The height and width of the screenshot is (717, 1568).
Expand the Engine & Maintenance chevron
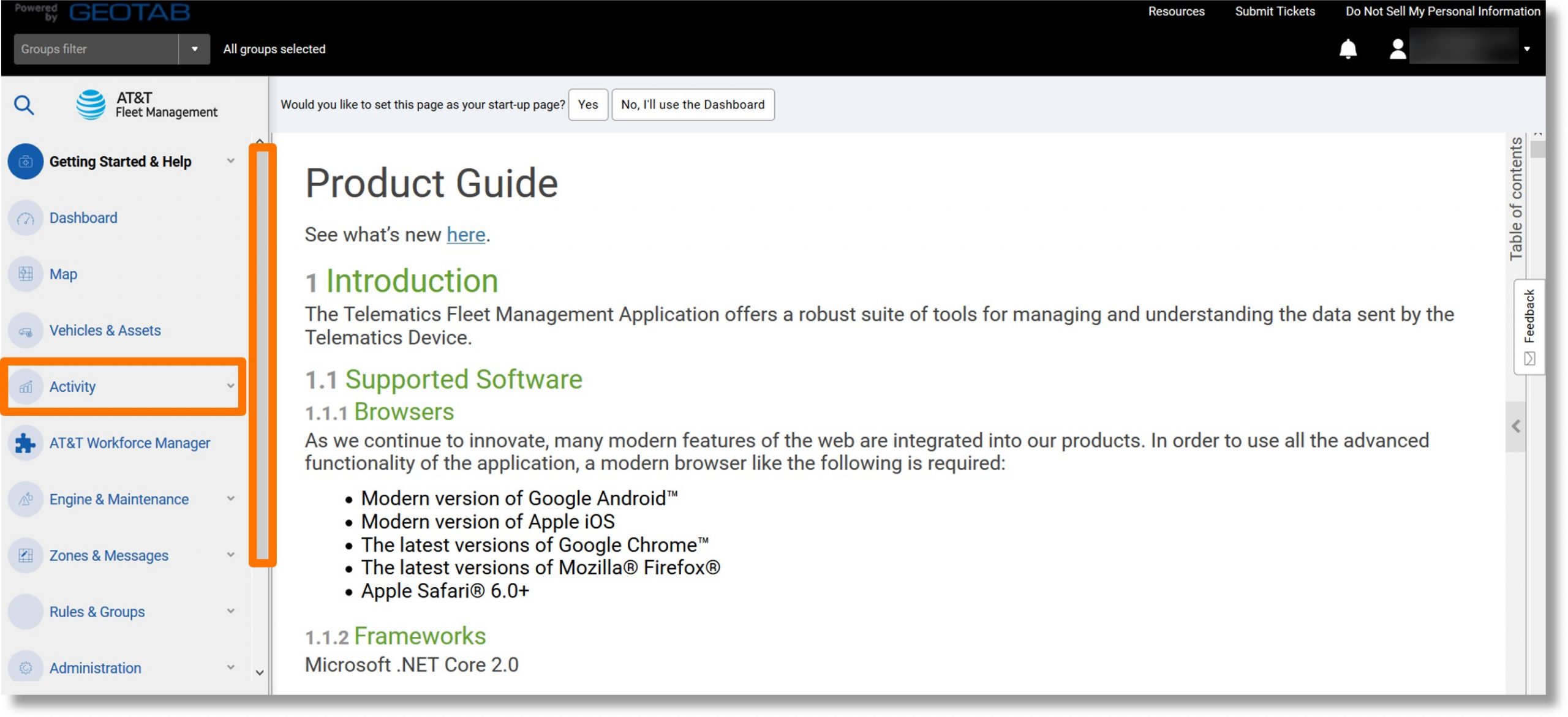pyautogui.click(x=231, y=499)
